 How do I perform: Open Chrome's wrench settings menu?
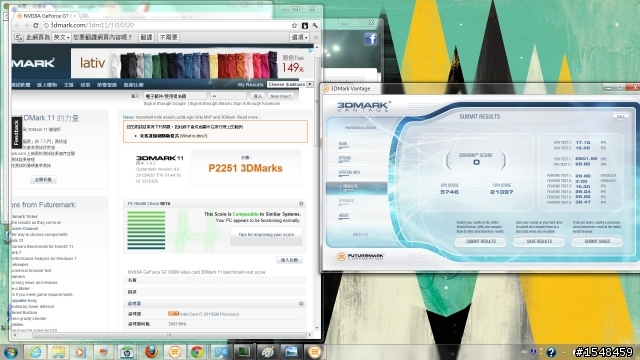[x=315, y=25]
